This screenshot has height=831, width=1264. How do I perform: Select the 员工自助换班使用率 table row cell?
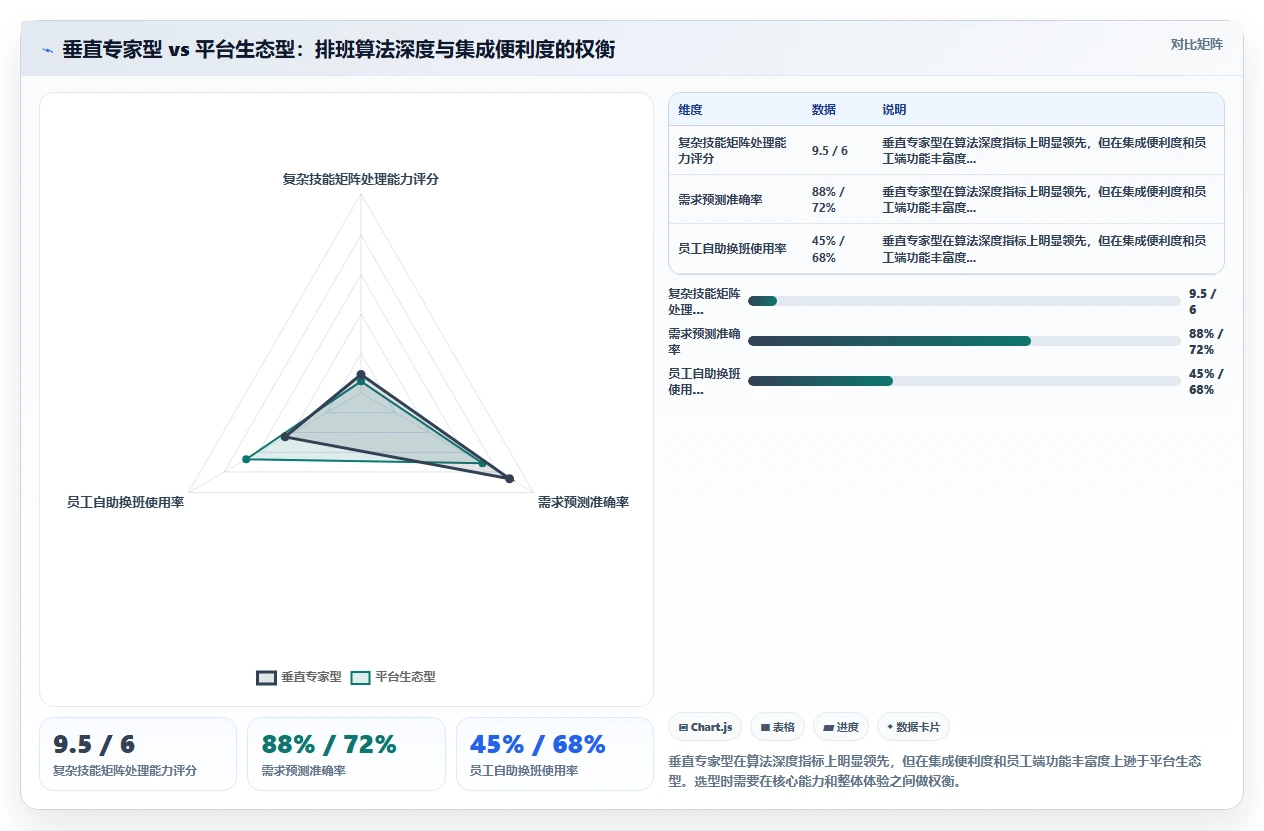tap(735, 248)
